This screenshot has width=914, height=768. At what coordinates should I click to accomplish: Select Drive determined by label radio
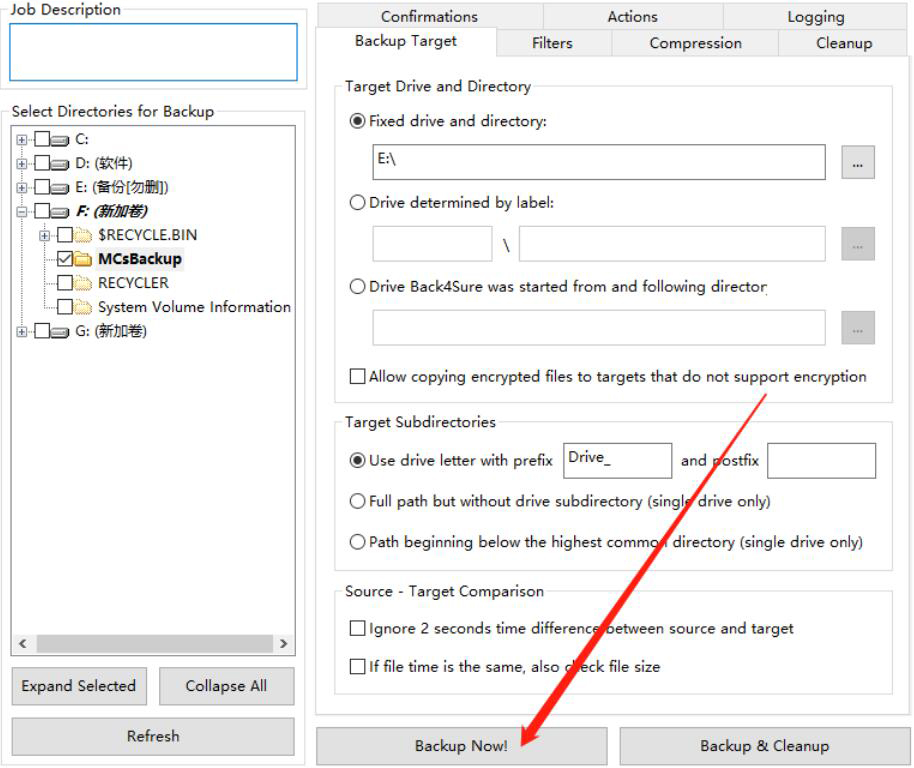(357, 203)
